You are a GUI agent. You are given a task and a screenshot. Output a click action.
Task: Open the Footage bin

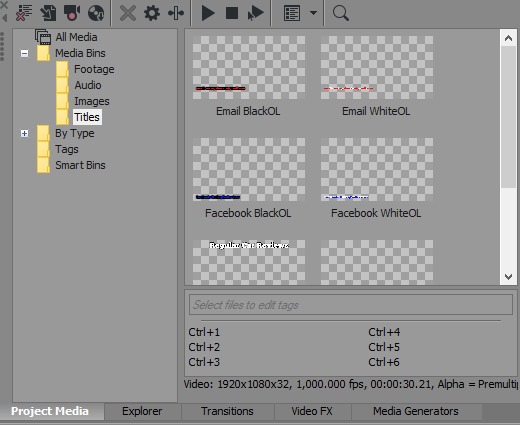tap(94, 69)
